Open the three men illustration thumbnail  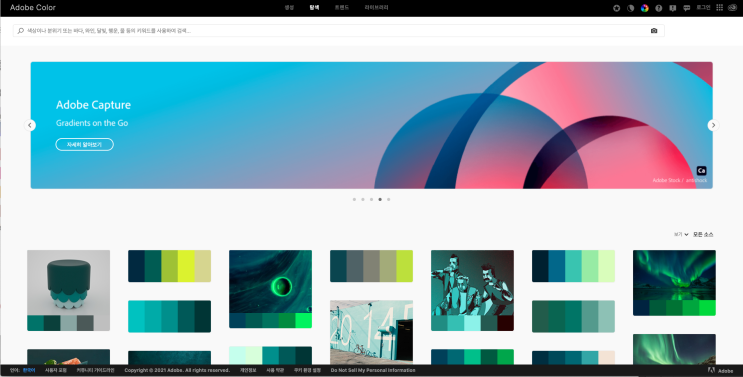click(472, 283)
